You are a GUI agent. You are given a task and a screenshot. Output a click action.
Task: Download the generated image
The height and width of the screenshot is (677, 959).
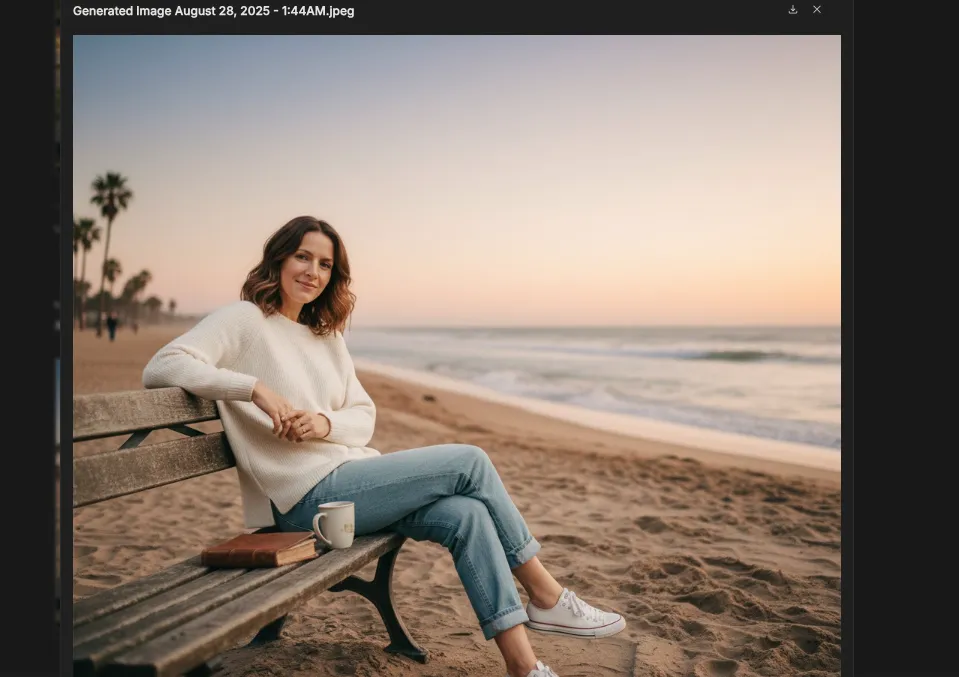793,10
